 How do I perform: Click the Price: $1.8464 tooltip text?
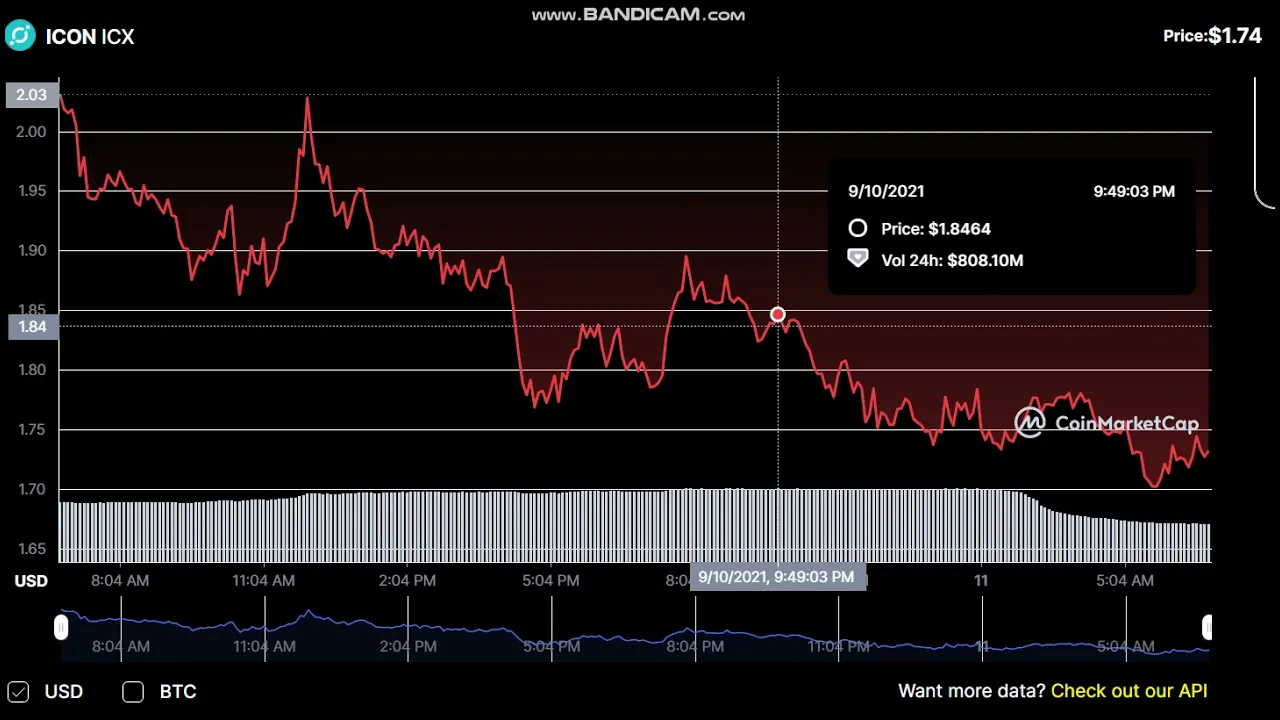click(936, 229)
